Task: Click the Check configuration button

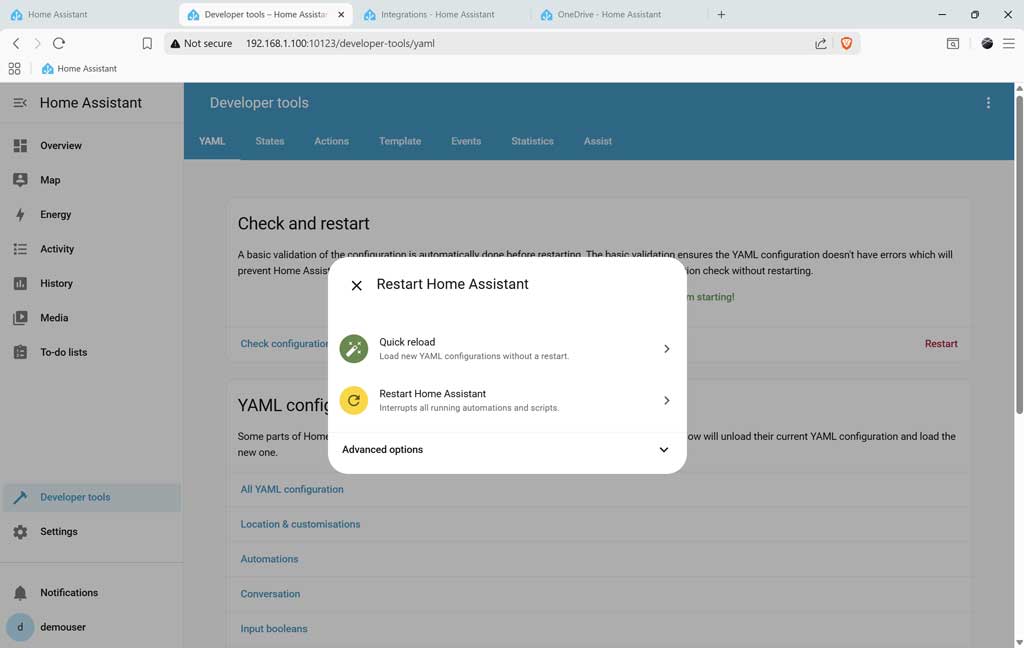Action: 284,344
